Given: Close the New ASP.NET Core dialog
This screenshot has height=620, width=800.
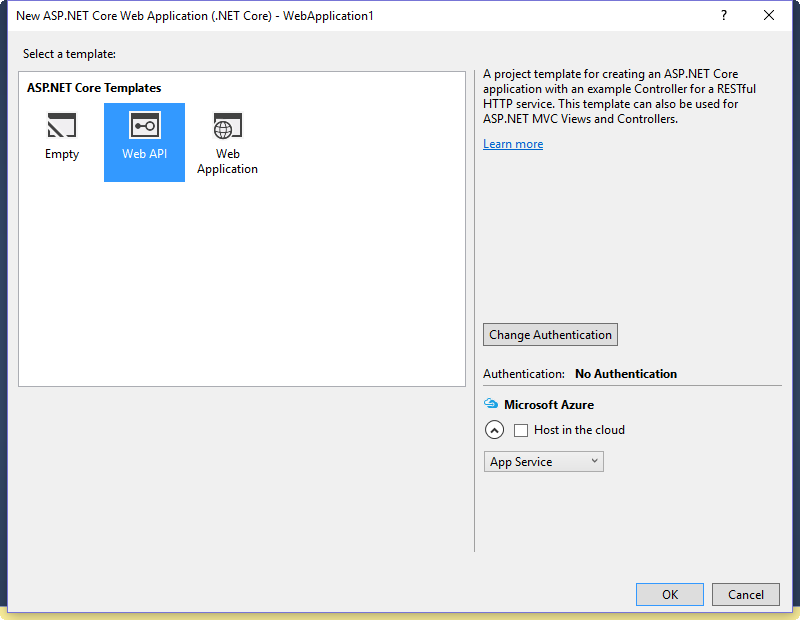Looking at the screenshot, I should pos(769,15).
